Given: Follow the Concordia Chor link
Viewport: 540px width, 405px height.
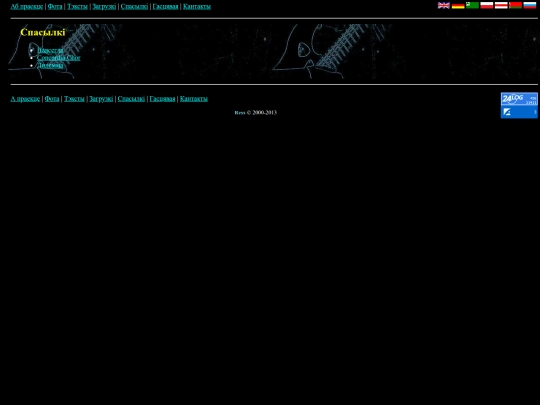Looking at the screenshot, I should (x=59, y=58).
